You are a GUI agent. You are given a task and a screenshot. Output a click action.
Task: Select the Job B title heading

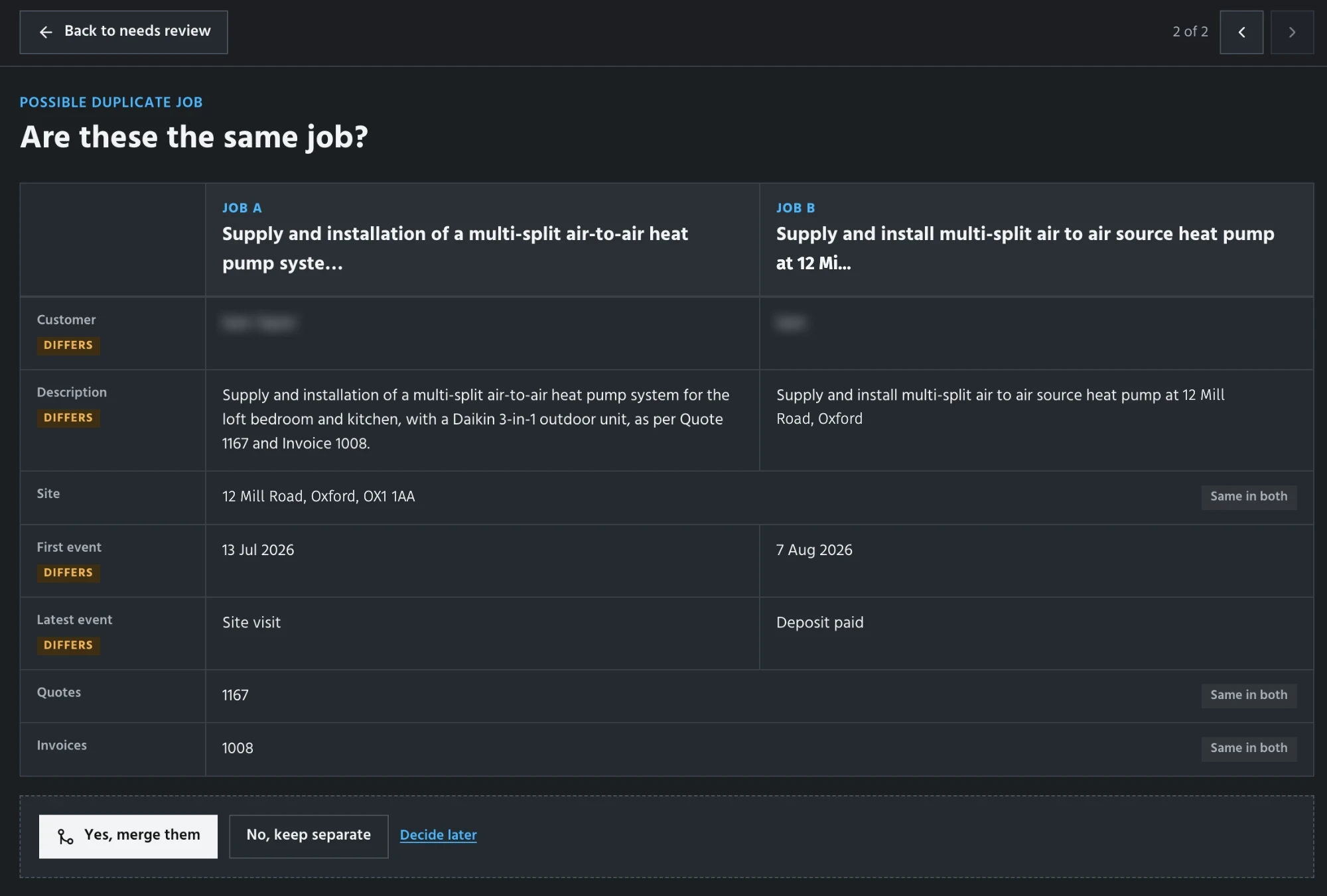[x=1025, y=248]
